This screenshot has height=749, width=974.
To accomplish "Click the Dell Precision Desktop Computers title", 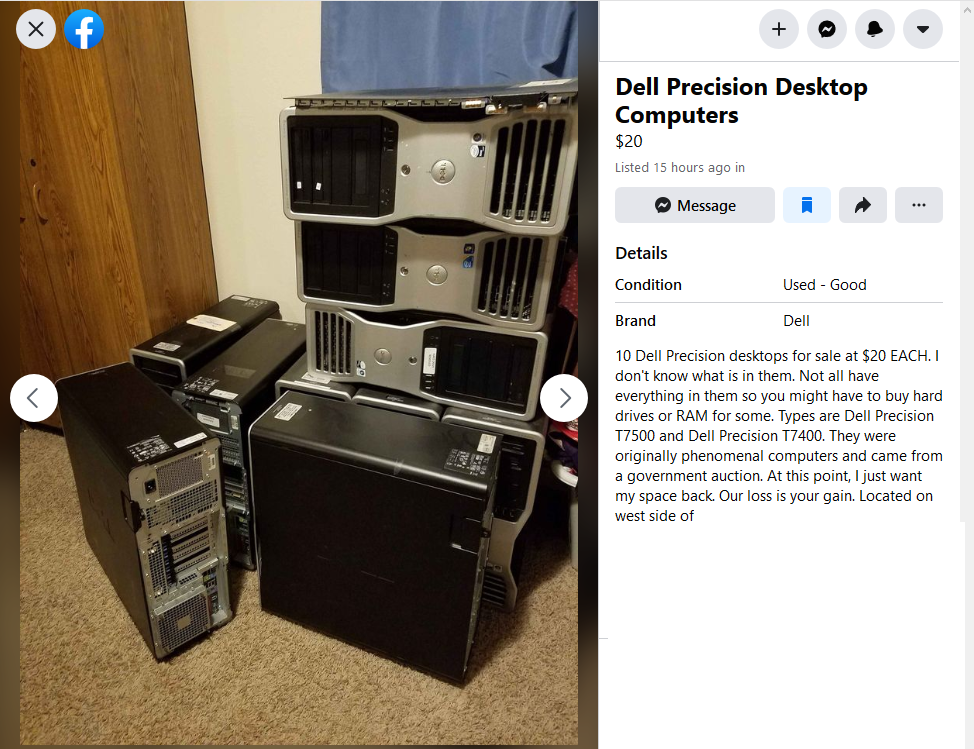I will coord(741,101).
